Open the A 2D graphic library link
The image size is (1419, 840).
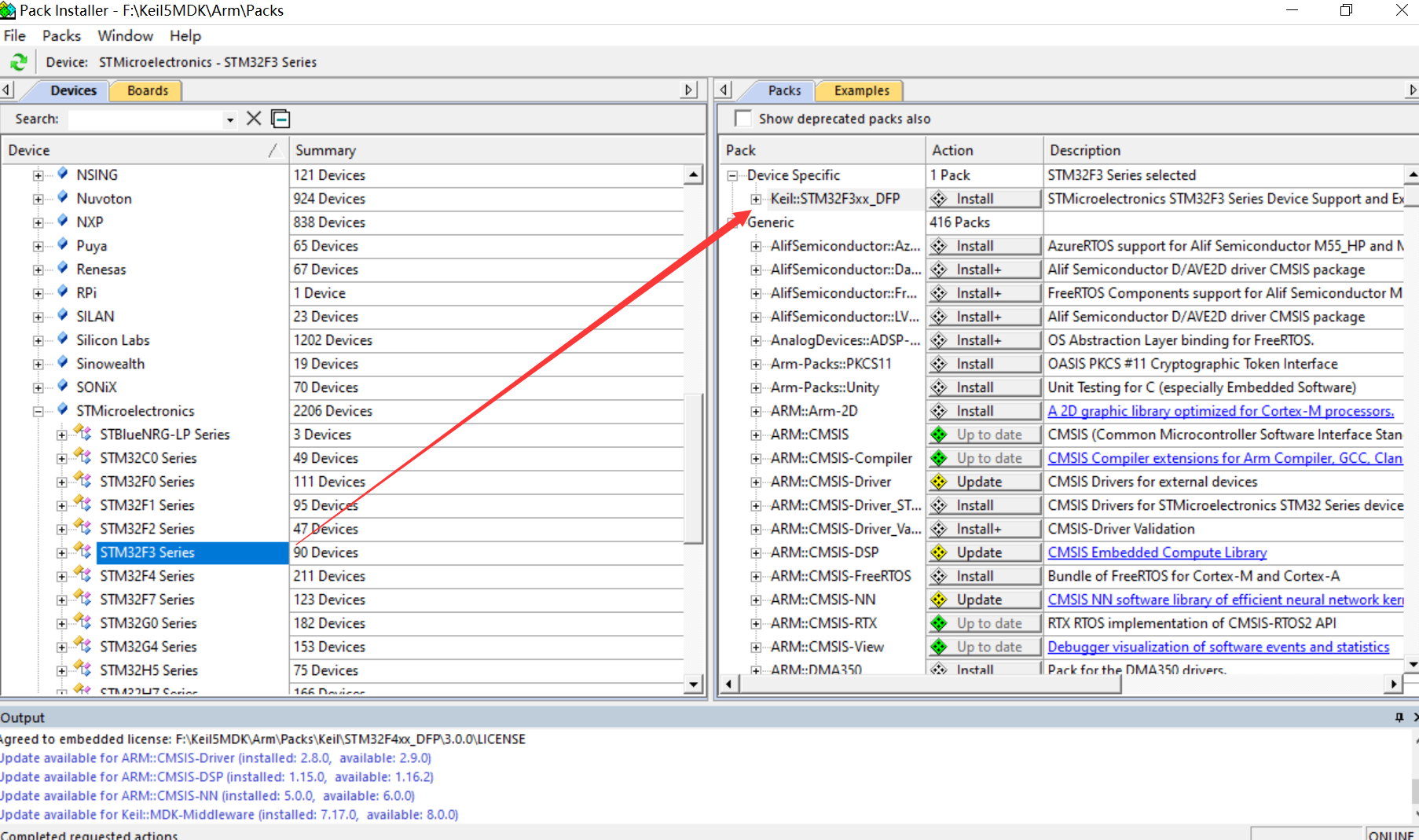click(1221, 411)
